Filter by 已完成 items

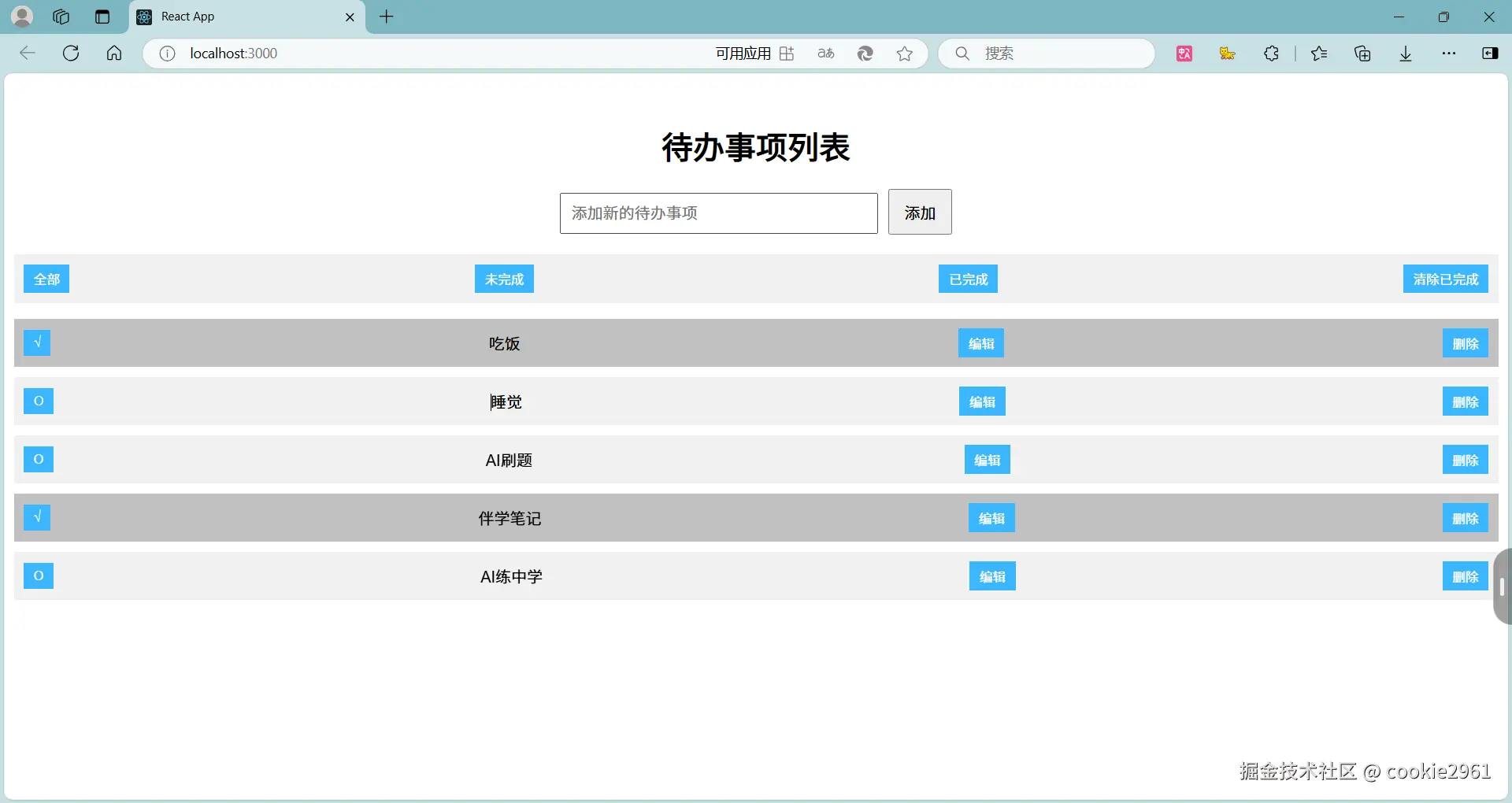[x=968, y=279]
